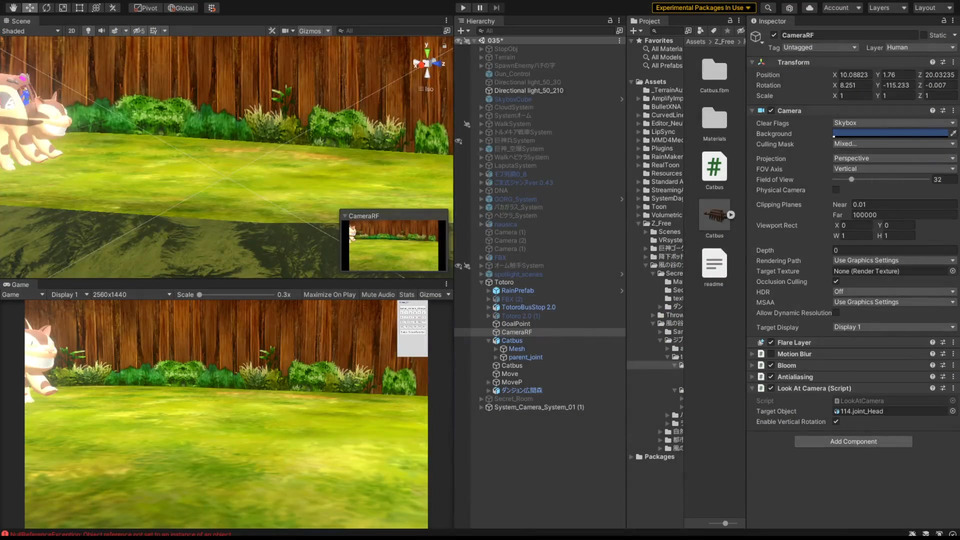This screenshot has height=540, width=960.
Task: Switch to the Project tab
Action: tap(645, 21)
